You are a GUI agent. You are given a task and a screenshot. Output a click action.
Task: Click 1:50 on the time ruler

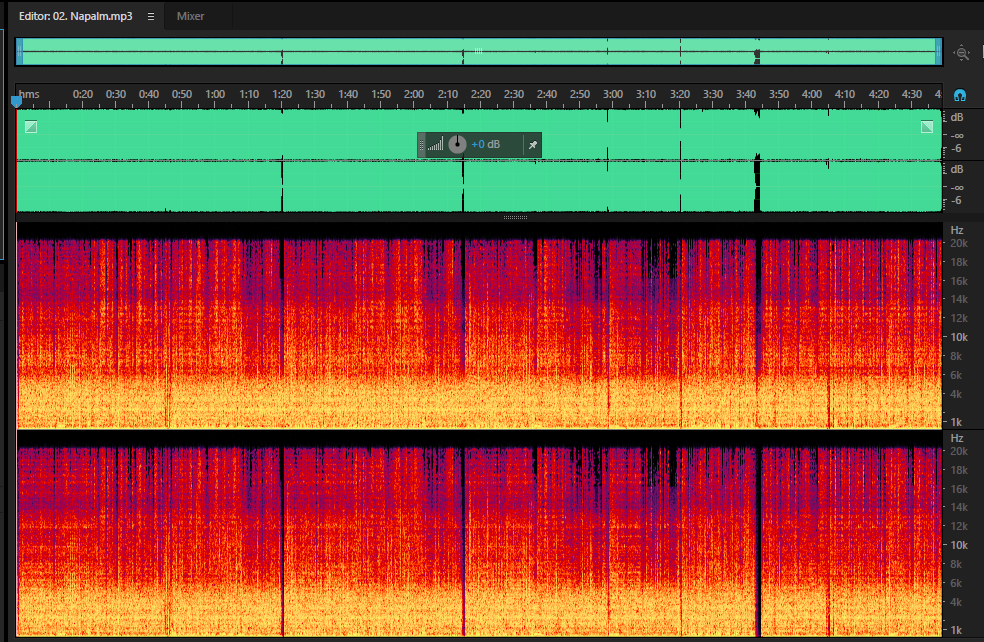[x=381, y=94]
